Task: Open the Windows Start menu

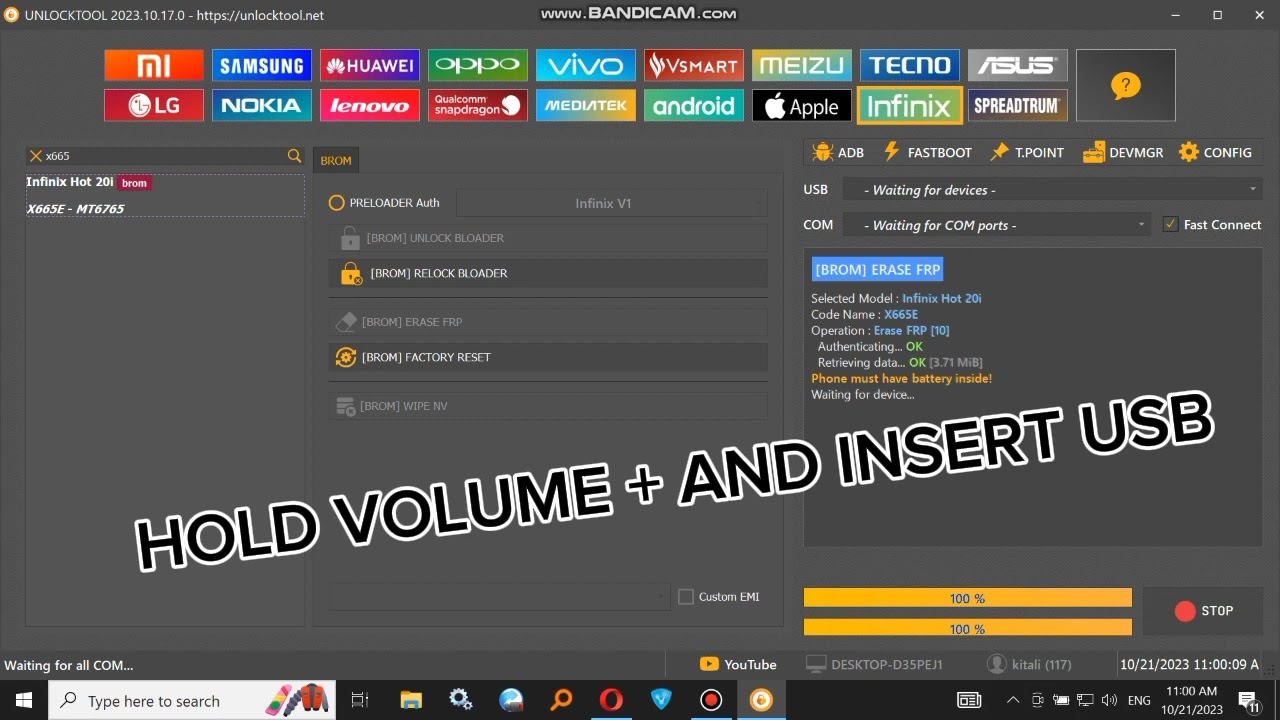Action: 24,700
